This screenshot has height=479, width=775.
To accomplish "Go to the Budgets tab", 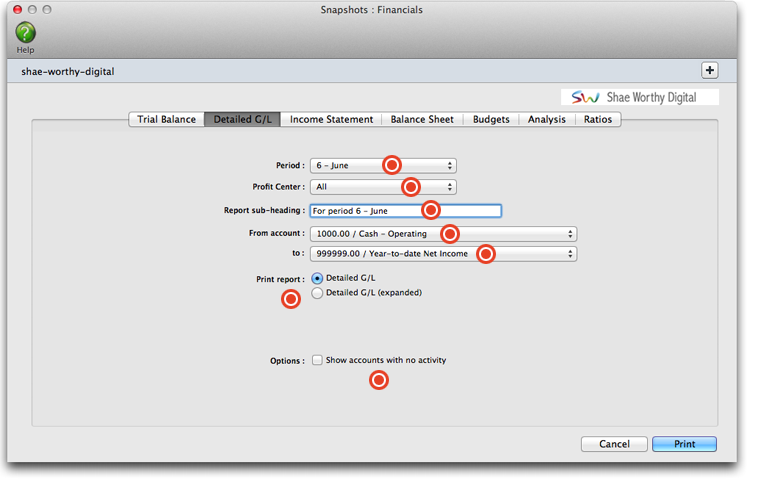I will [x=491, y=119].
